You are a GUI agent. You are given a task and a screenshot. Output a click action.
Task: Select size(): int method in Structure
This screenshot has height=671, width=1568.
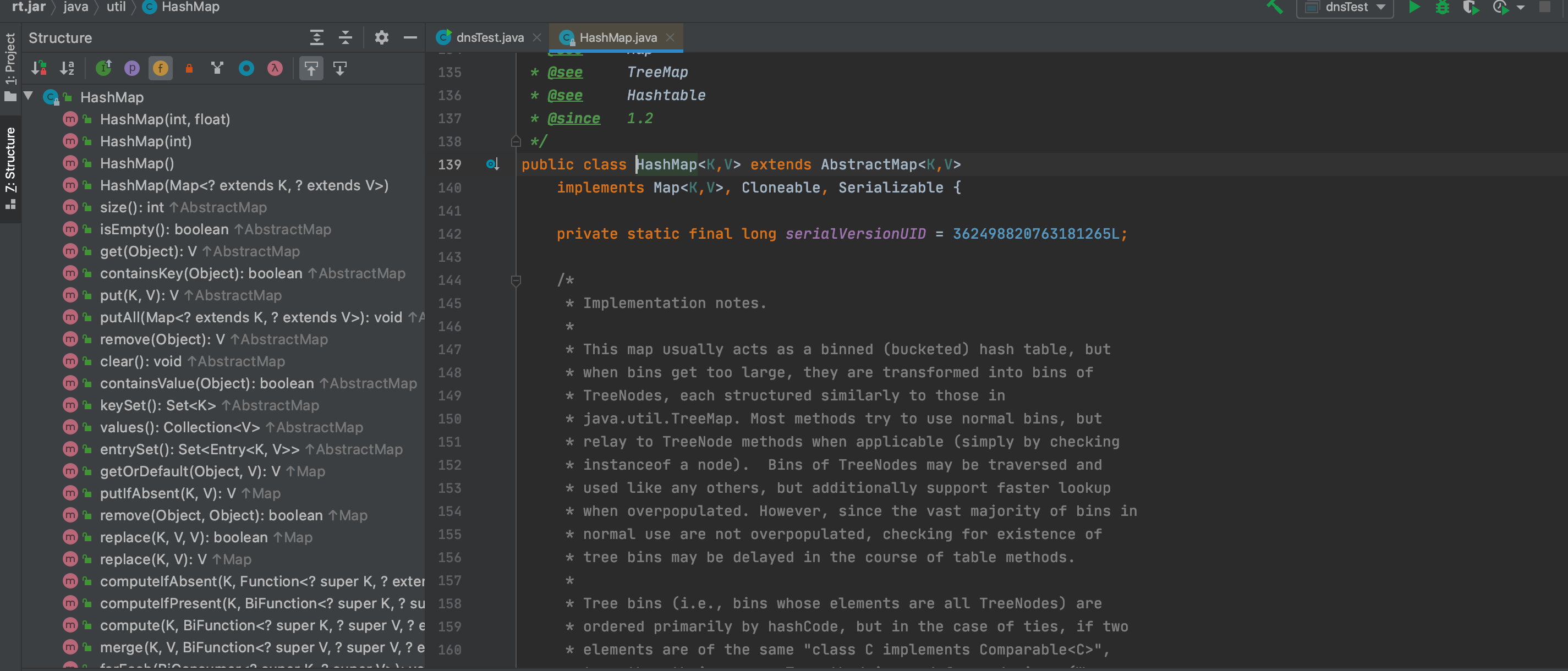[183, 207]
